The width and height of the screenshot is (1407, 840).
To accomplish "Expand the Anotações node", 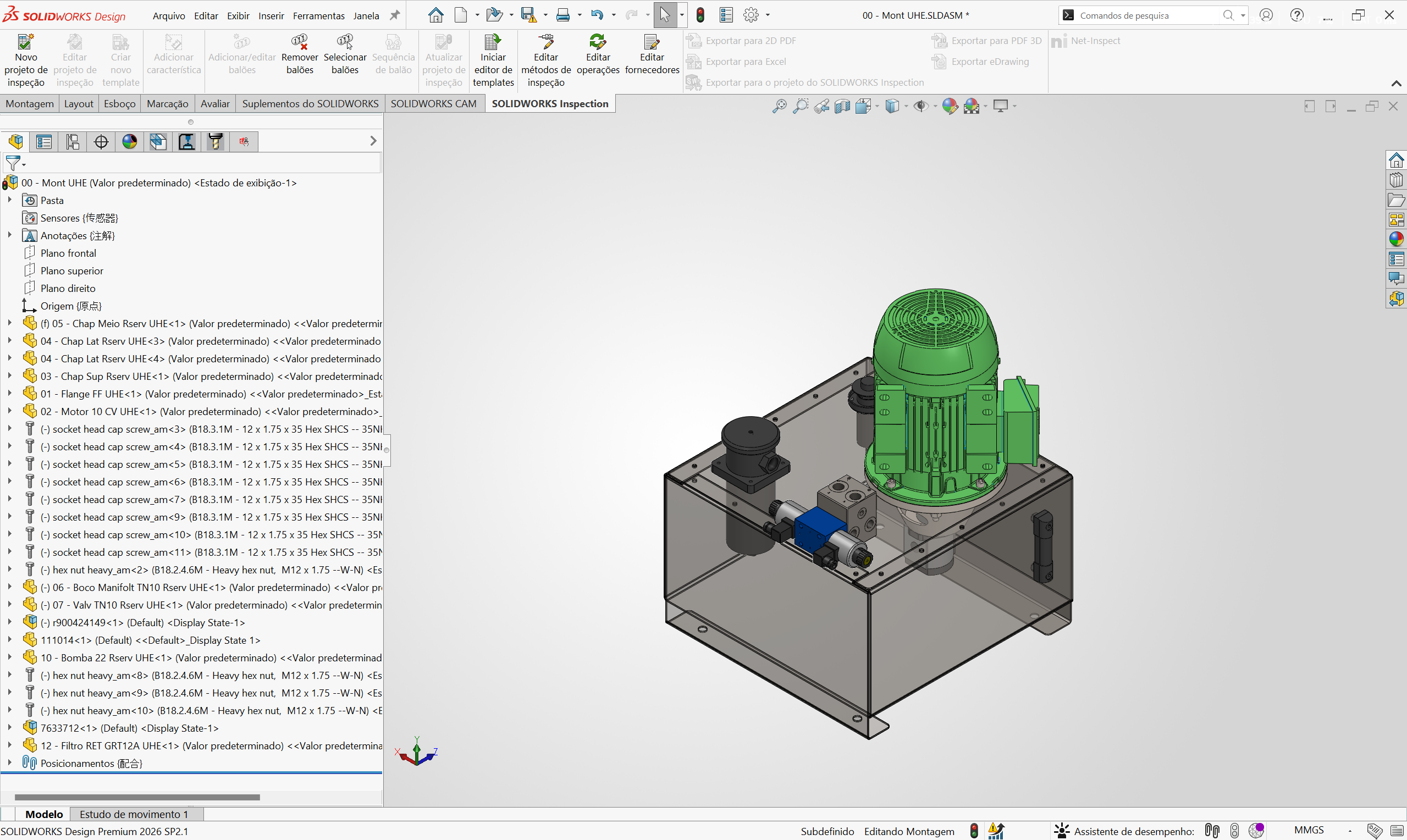I will 9,235.
